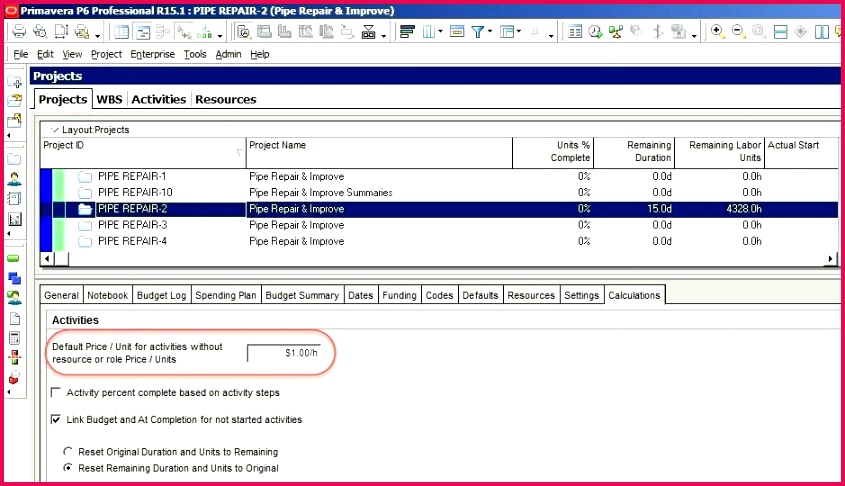The height and width of the screenshot is (486, 845).
Task: Click the Schedule (F9) clock icon
Action: tap(595, 32)
